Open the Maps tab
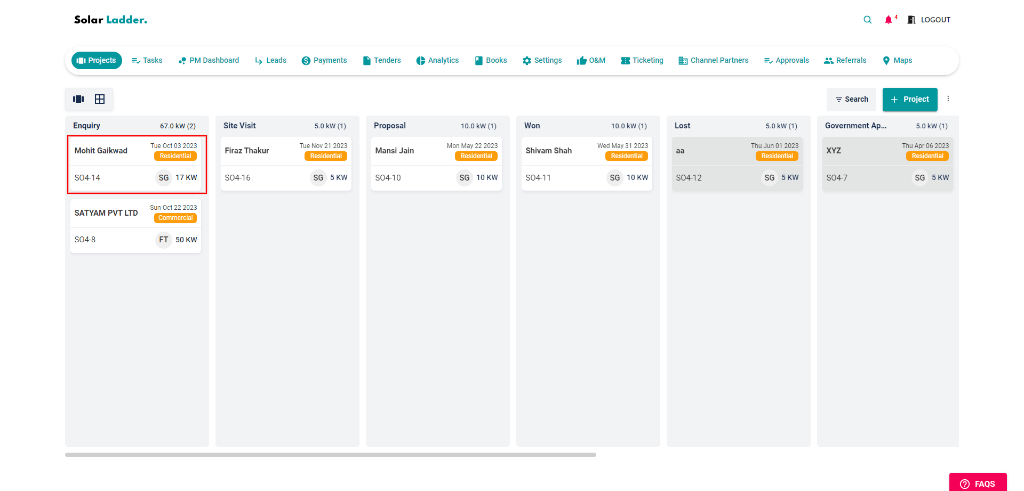This screenshot has width=1024, height=491. click(x=897, y=61)
